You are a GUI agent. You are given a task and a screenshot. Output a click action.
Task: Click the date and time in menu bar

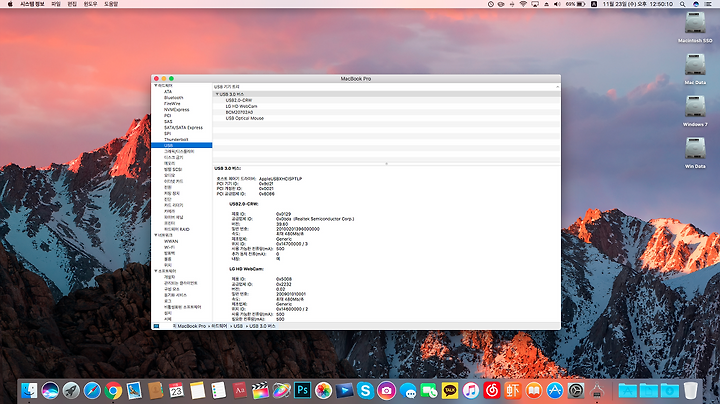tap(637, 4)
